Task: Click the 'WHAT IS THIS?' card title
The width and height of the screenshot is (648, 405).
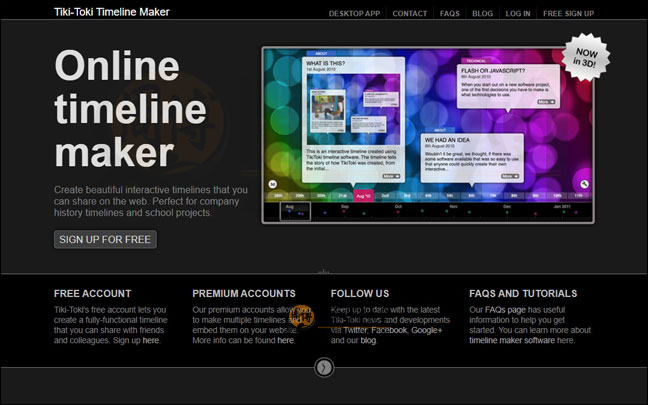Action: [x=326, y=63]
